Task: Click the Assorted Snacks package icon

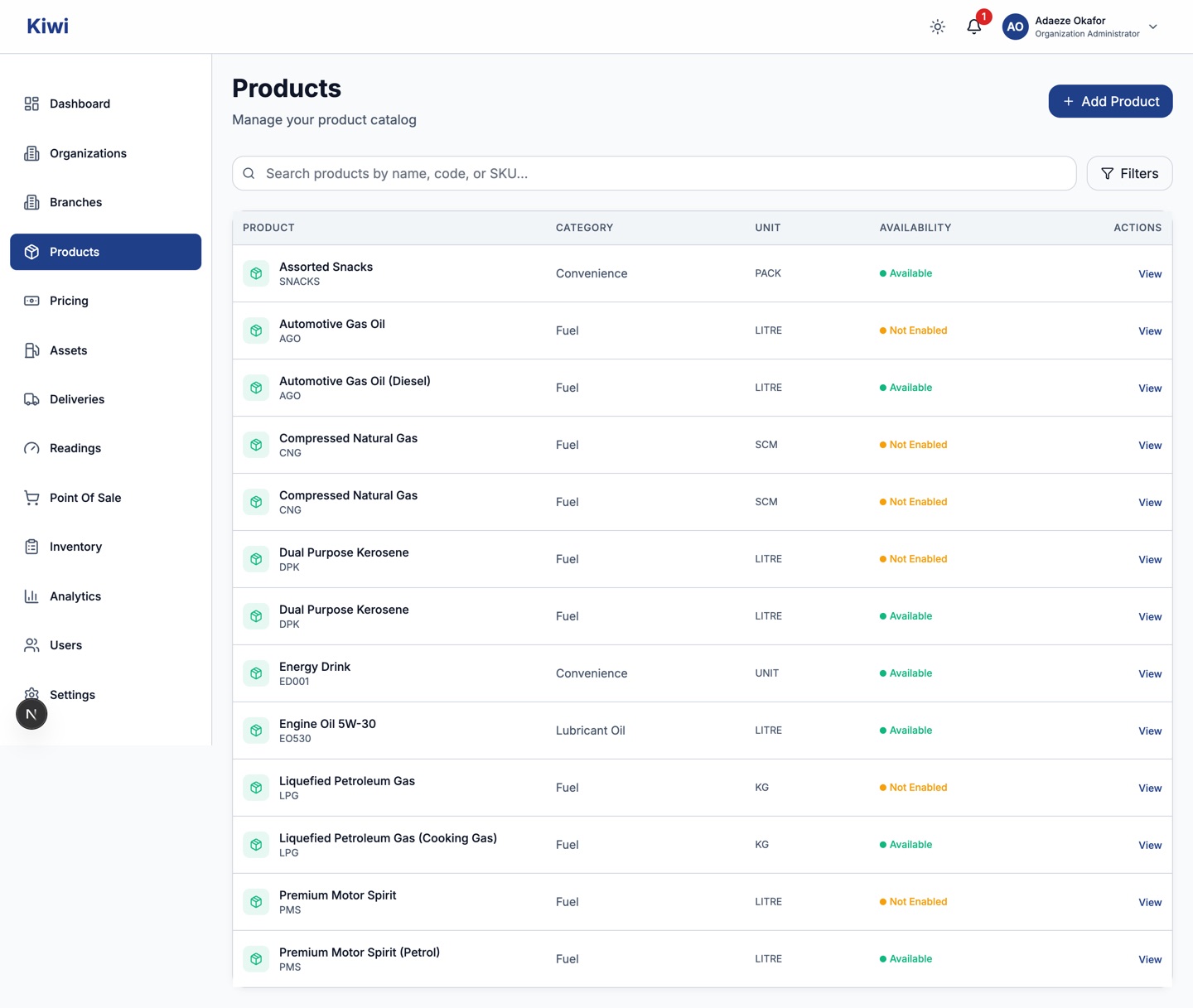Action: [256, 273]
